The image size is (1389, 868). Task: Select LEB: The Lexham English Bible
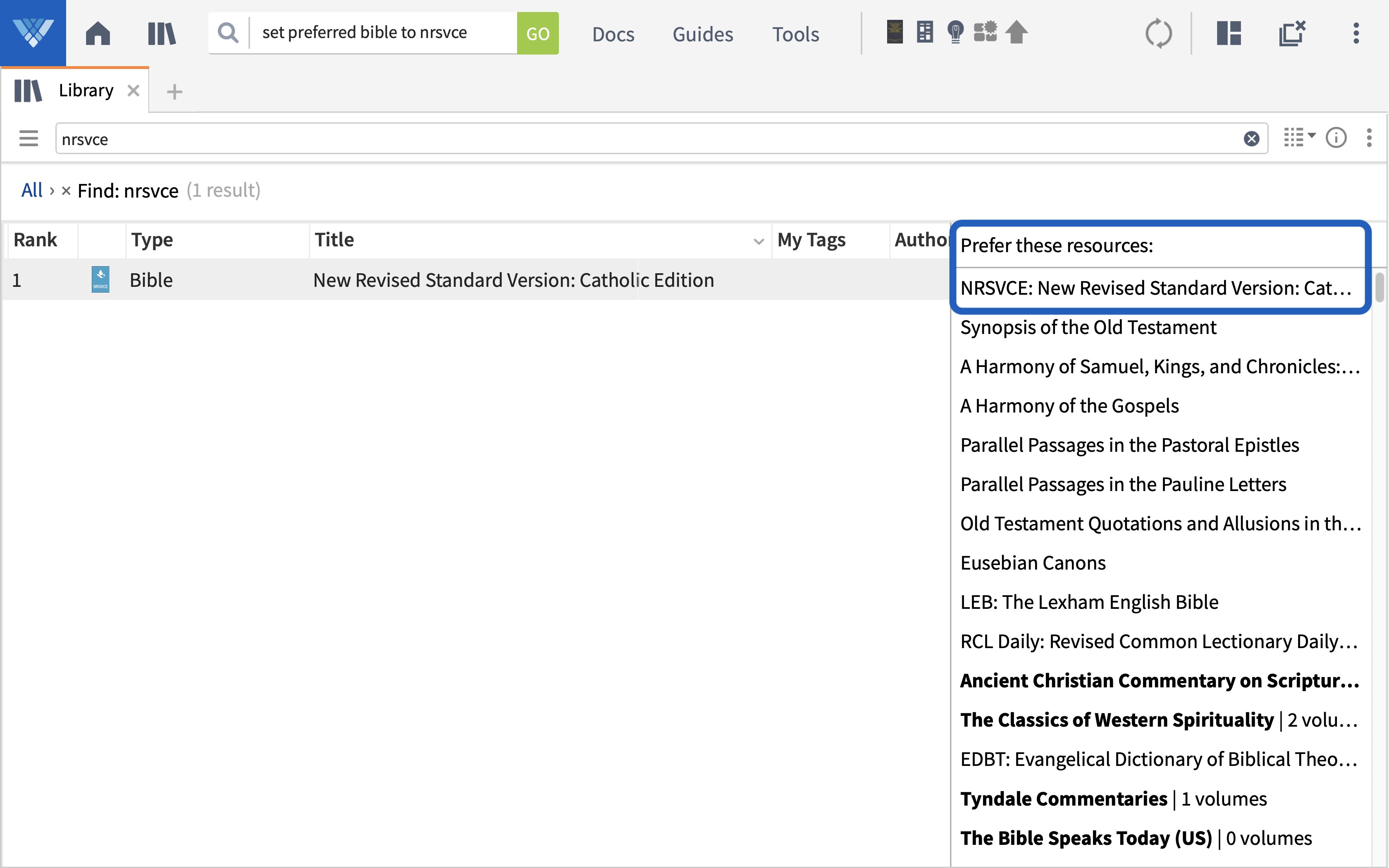[1089, 602]
